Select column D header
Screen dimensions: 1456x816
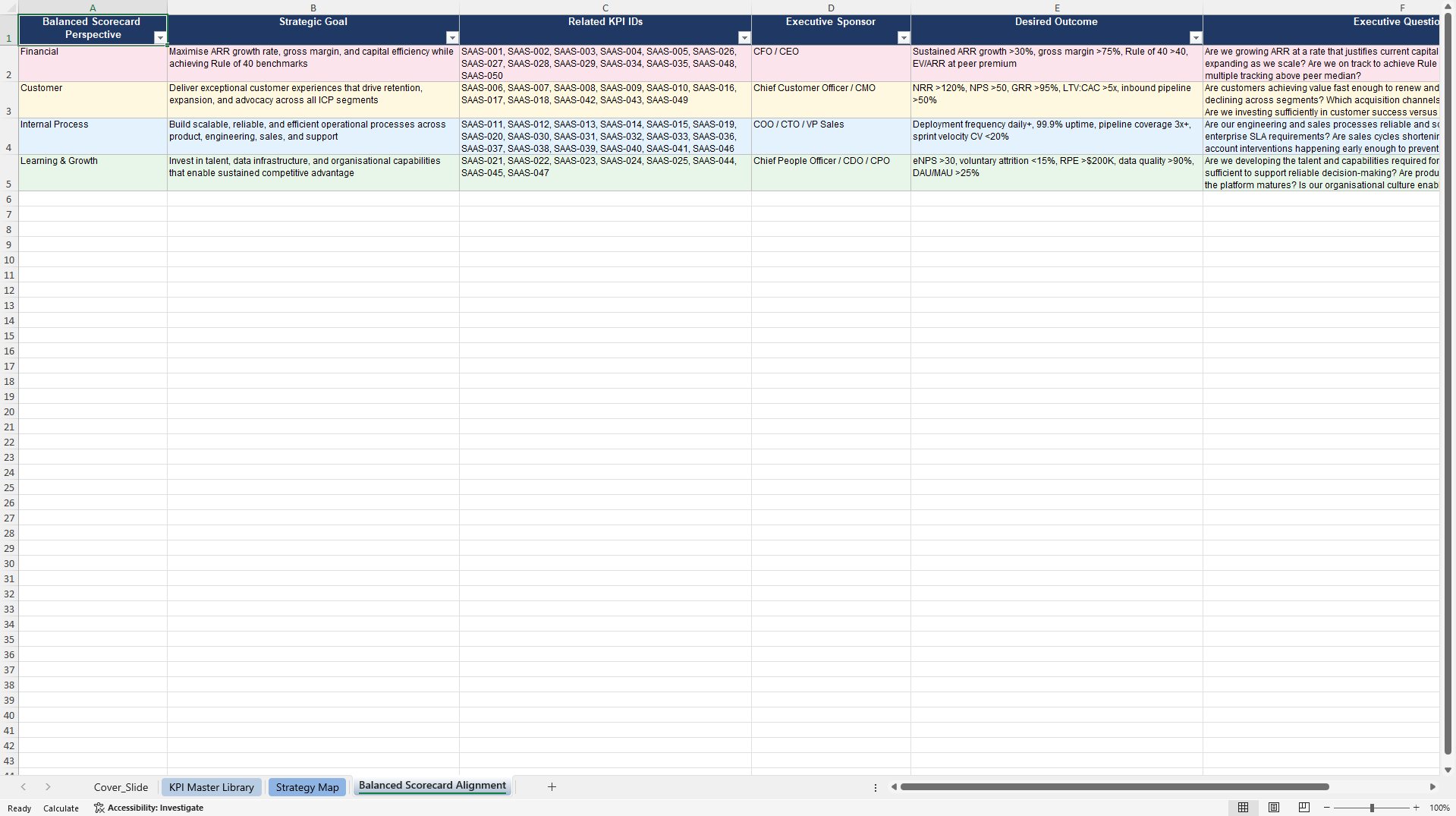(x=831, y=8)
